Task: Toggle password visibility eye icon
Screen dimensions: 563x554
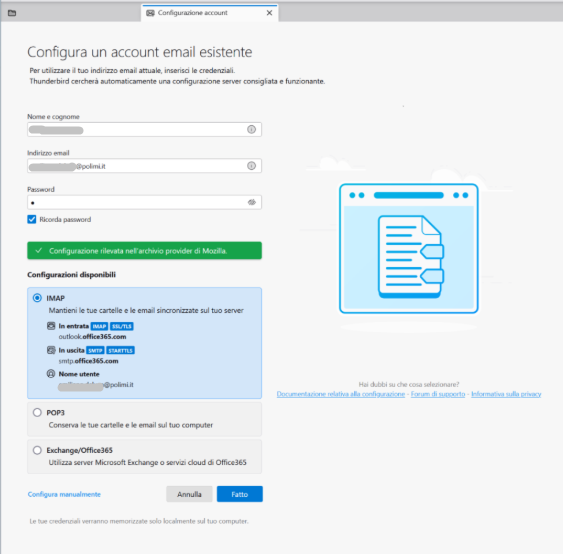Action: click(252, 202)
